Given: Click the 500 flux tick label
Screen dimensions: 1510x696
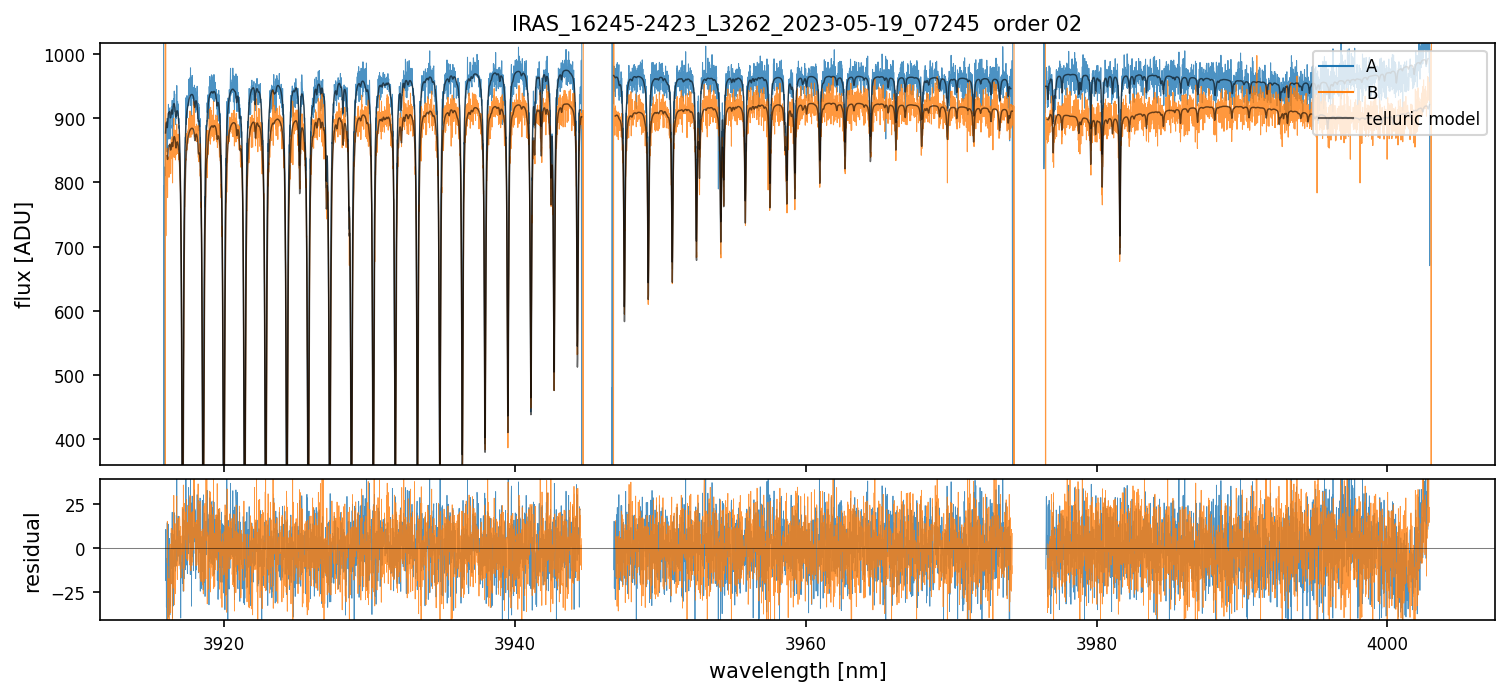Looking at the screenshot, I should point(75,376).
